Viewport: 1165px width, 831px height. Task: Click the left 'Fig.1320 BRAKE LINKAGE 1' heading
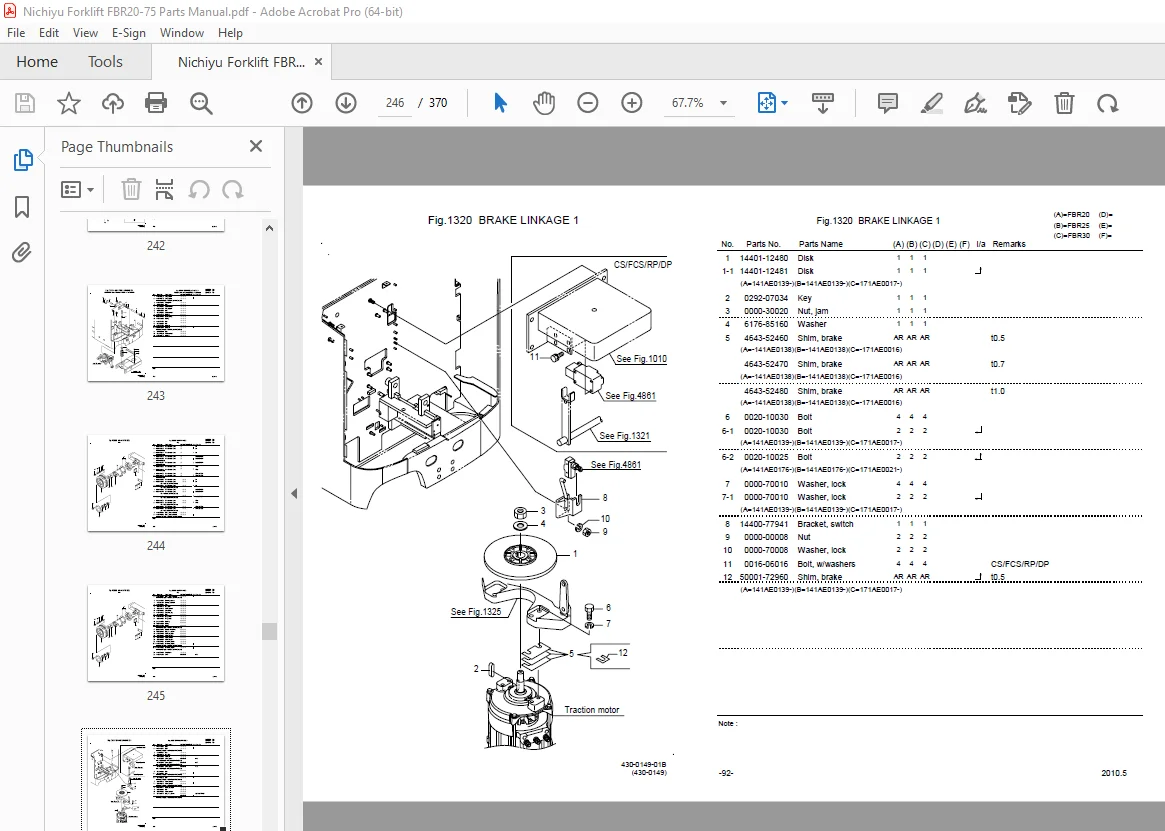(x=503, y=220)
